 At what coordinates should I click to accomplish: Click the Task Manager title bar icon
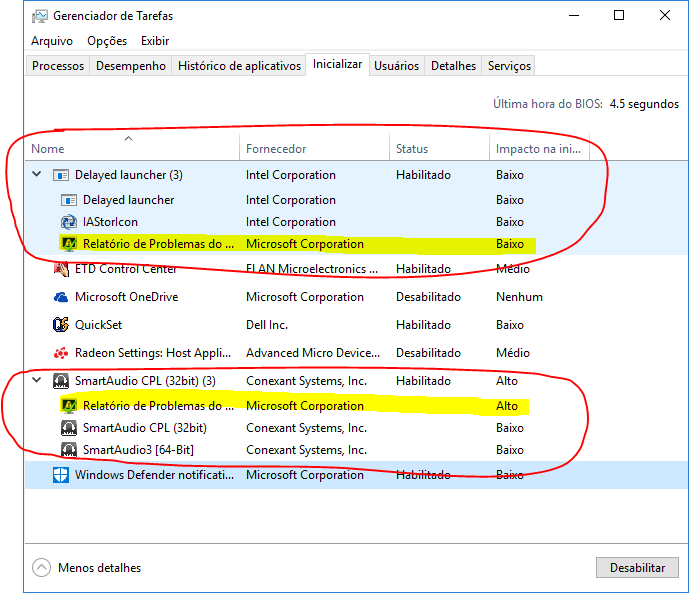coord(40,16)
